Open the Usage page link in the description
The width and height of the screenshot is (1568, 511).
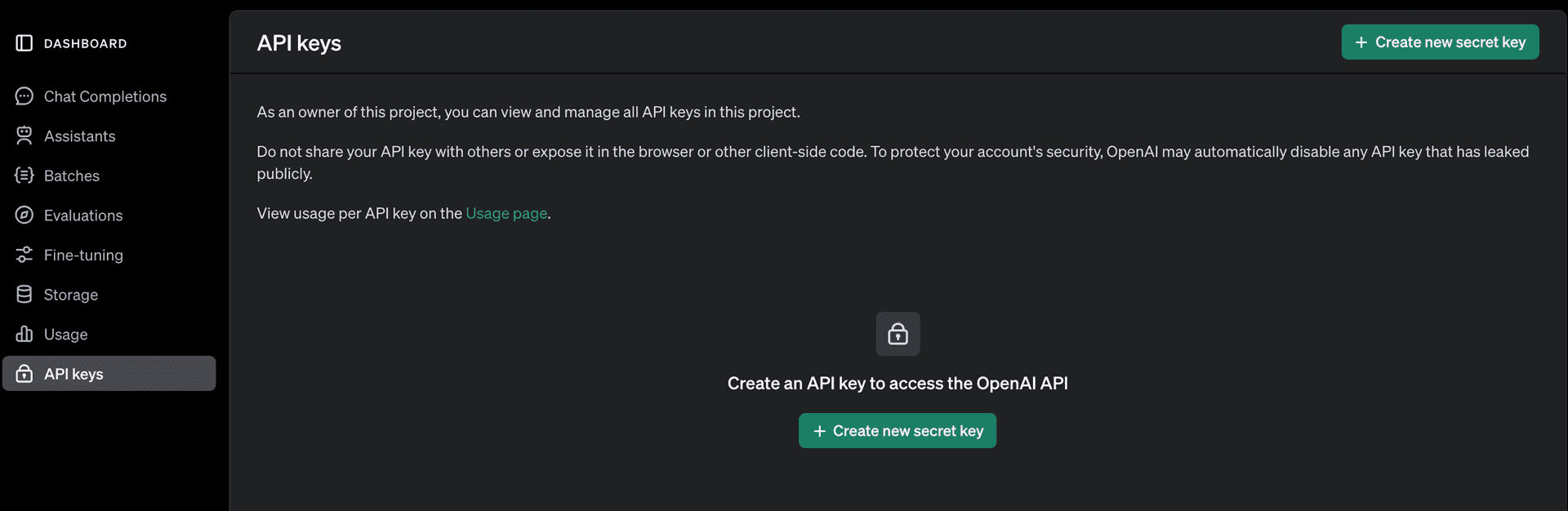[506, 213]
